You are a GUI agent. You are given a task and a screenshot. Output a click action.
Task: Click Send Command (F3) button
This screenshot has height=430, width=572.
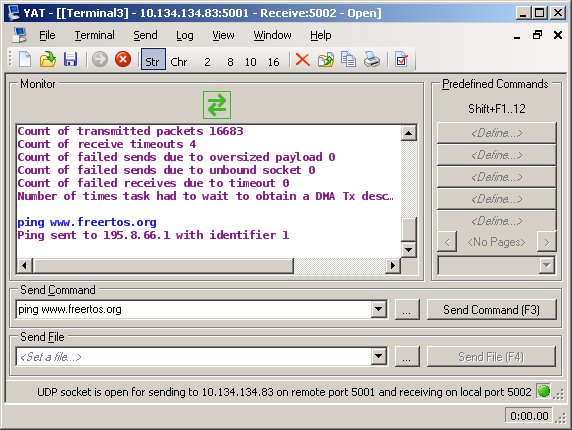(491, 310)
